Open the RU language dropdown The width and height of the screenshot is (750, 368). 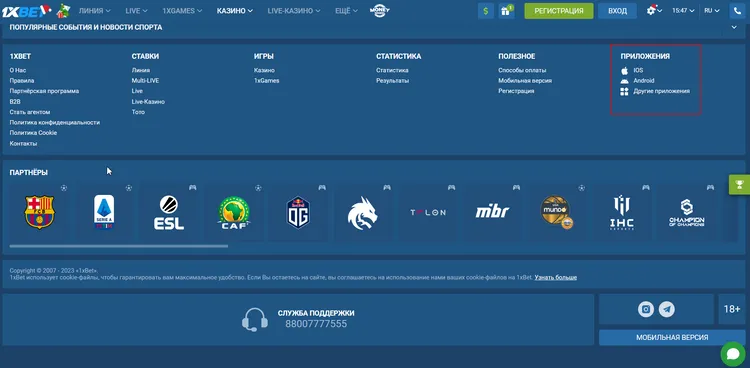tap(712, 11)
